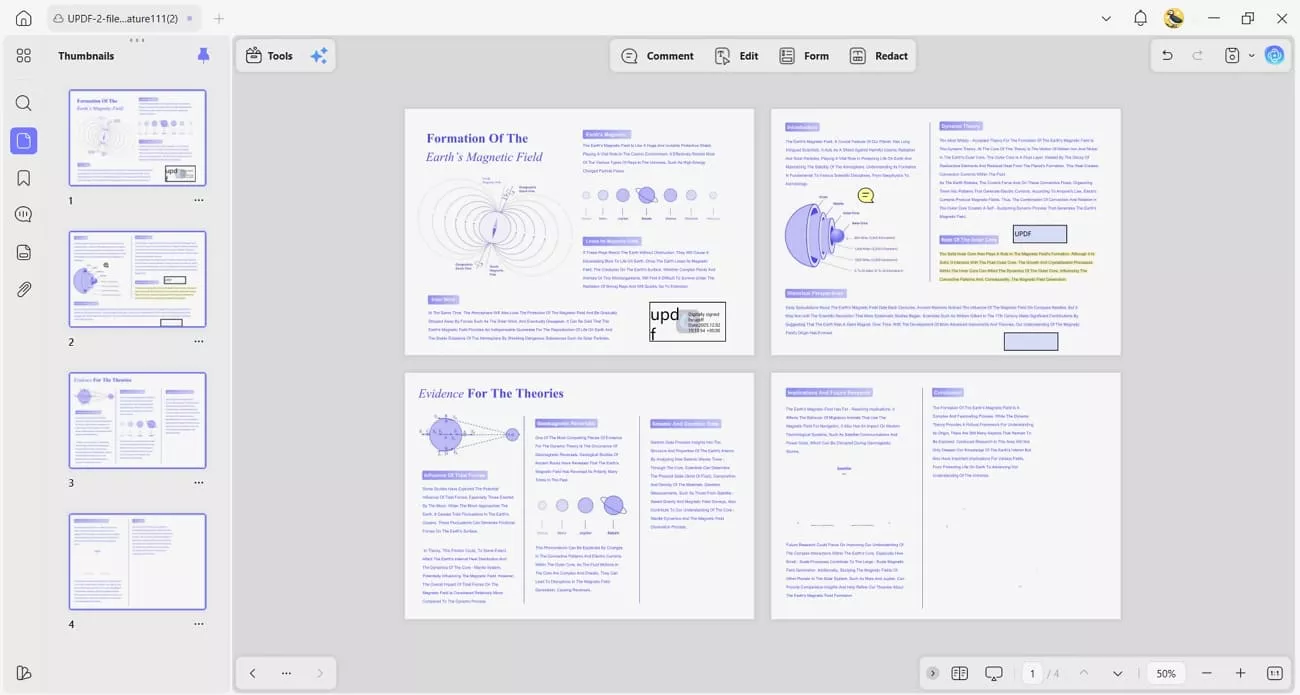
Task: Toggle the pin on the Thumbnails panel
Action: (x=203, y=55)
